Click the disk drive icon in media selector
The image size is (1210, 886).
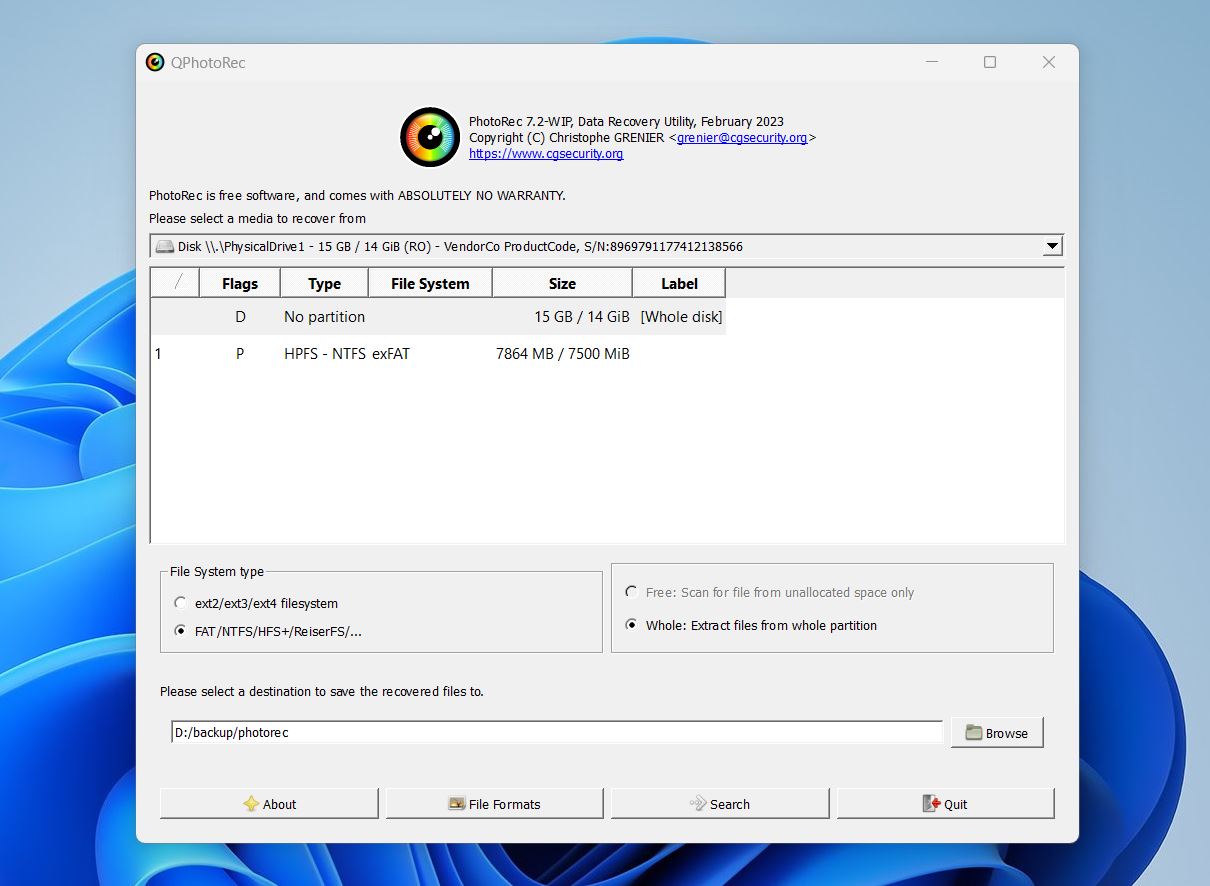point(165,246)
